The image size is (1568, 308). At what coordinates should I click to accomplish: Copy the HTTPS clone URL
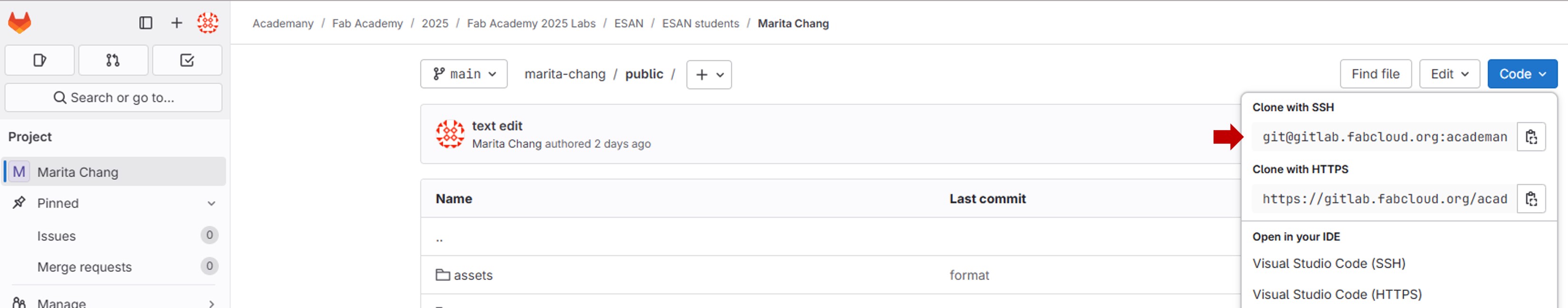tap(1531, 199)
